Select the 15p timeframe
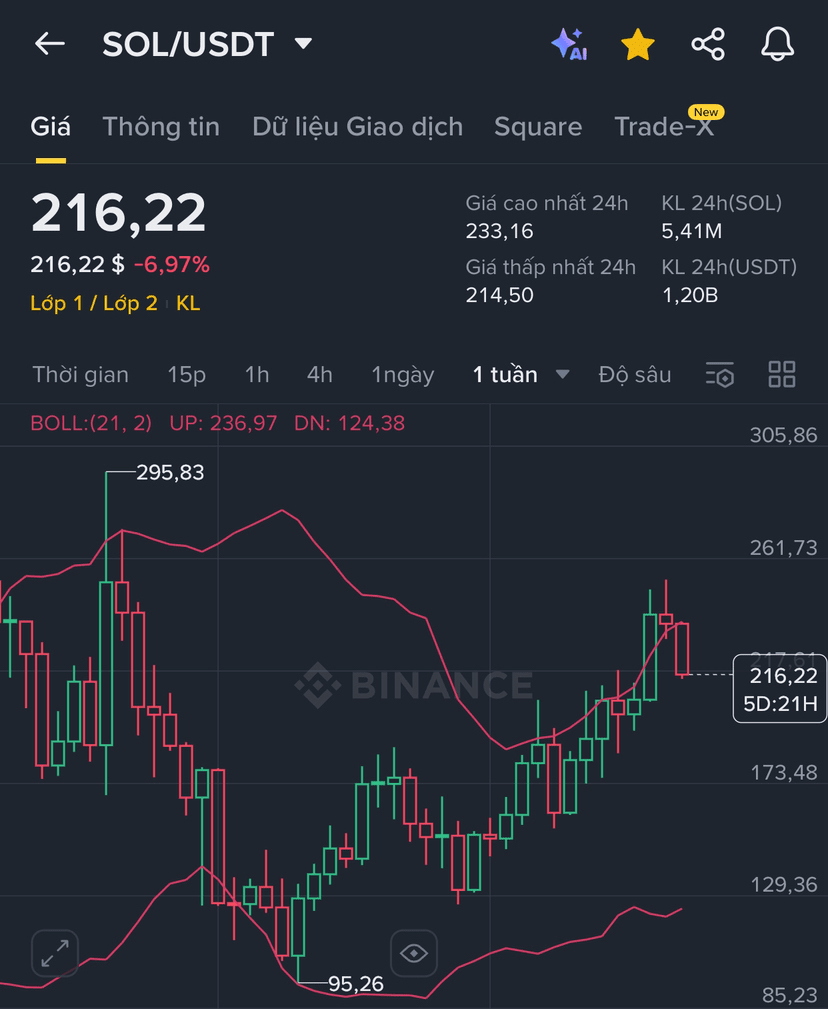 tap(187, 375)
